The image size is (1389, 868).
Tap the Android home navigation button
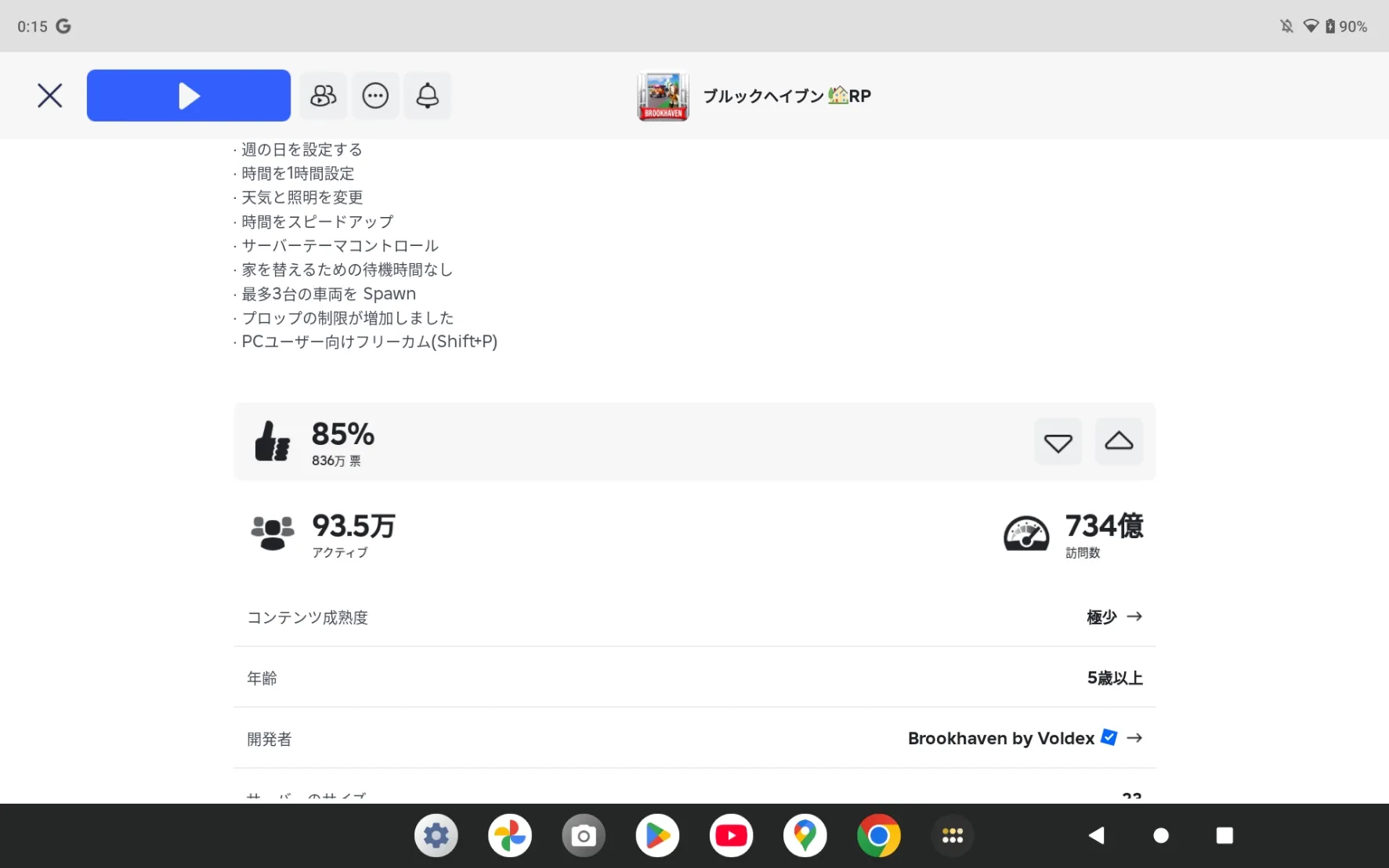click(x=1161, y=836)
